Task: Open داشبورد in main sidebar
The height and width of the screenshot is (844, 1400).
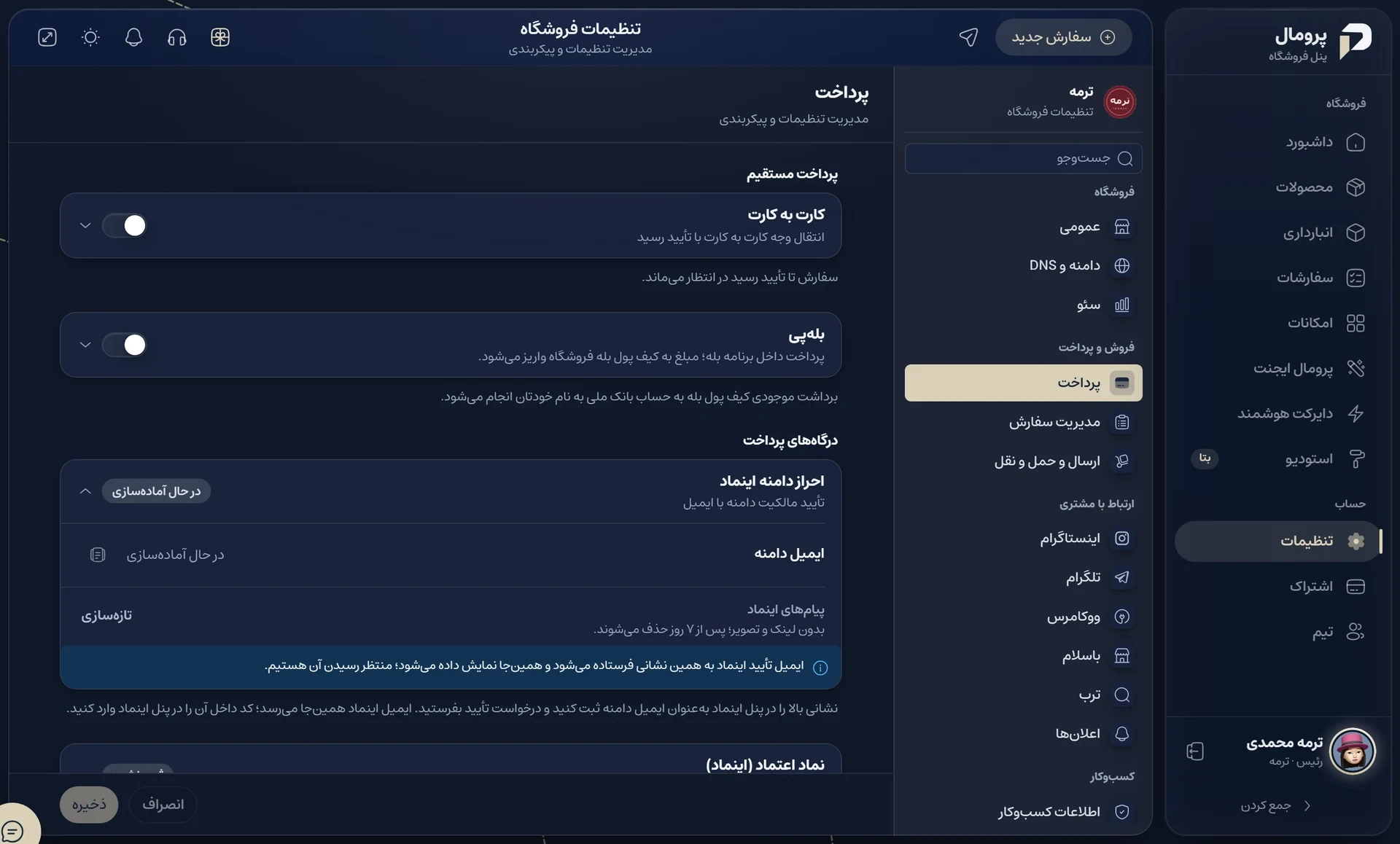Action: (x=1278, y=142)
